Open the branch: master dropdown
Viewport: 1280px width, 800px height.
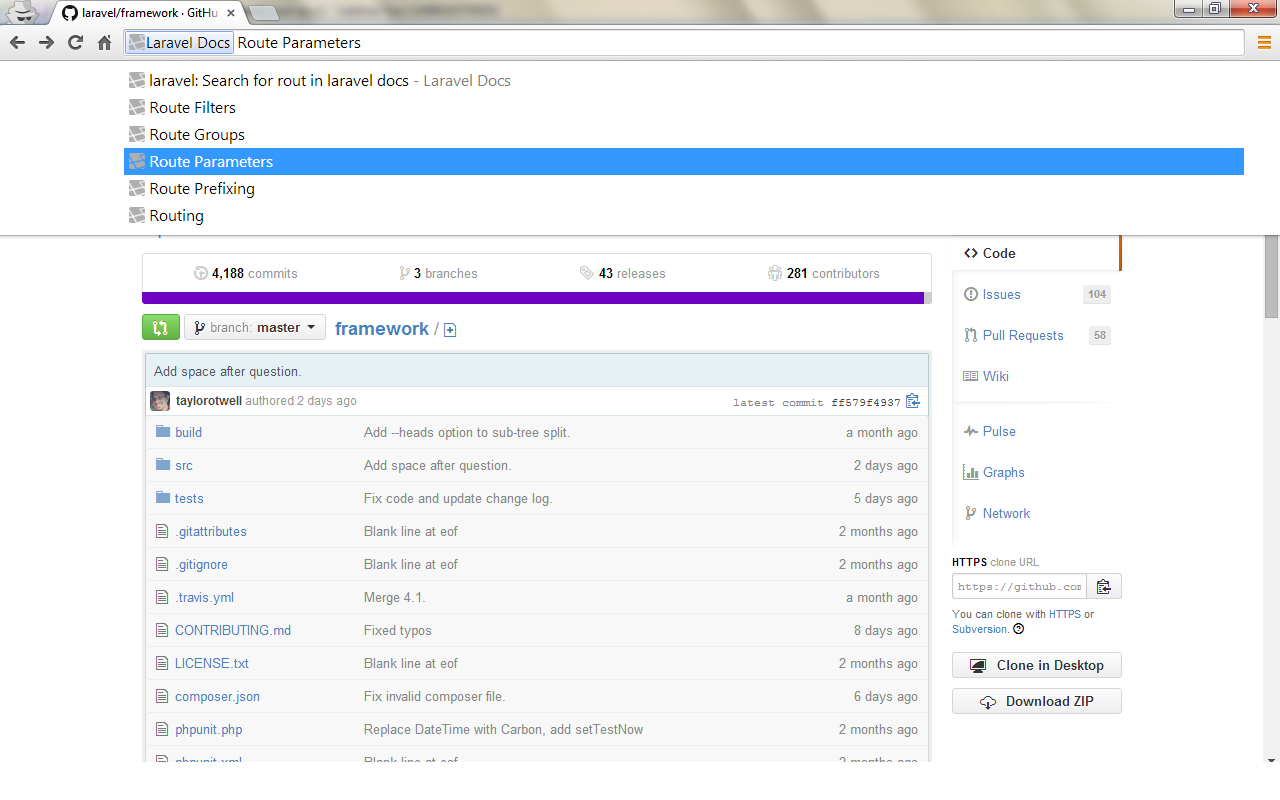click(255, 327)
